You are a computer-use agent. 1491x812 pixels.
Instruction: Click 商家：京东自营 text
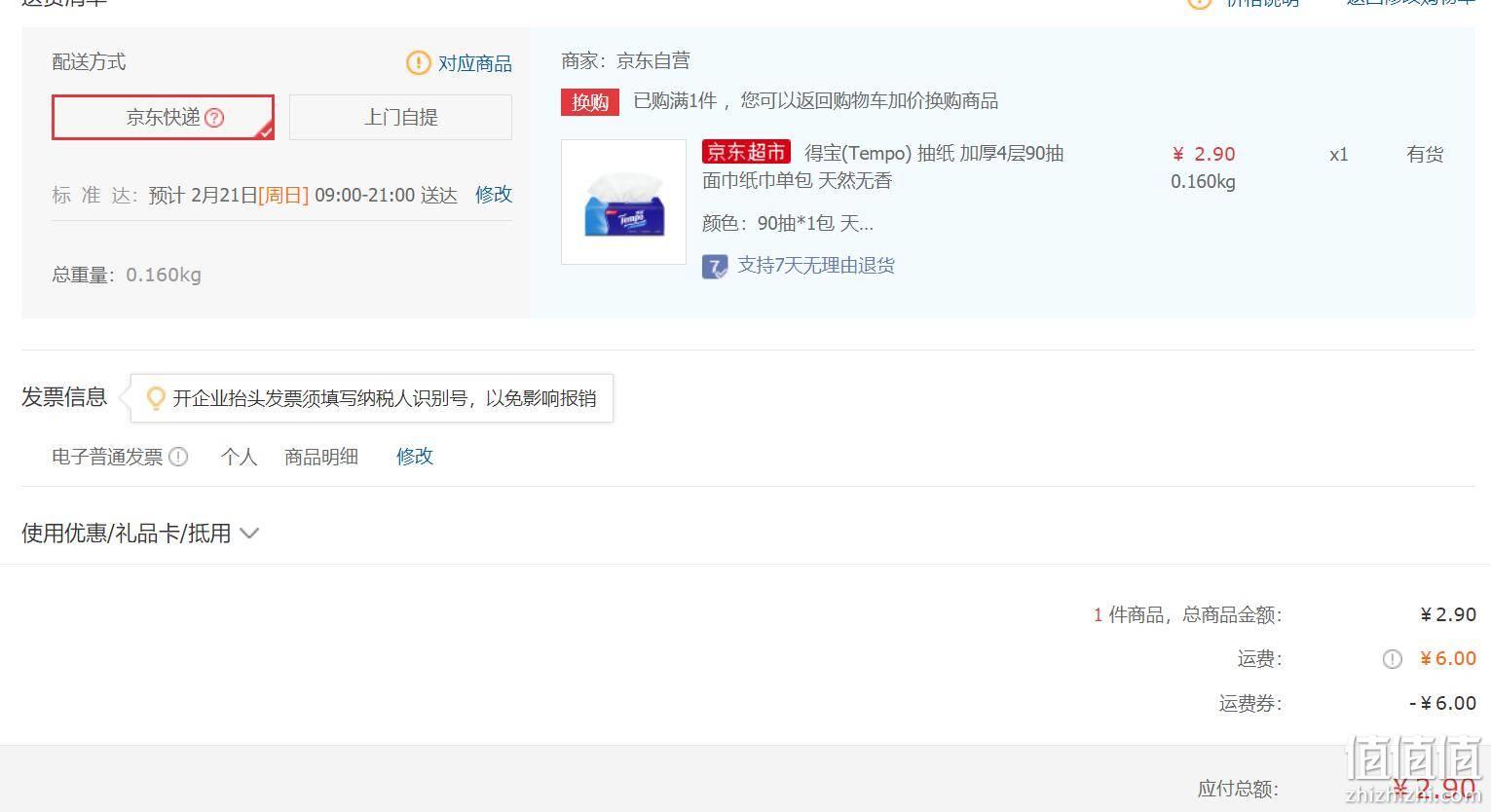click(625, 61)
